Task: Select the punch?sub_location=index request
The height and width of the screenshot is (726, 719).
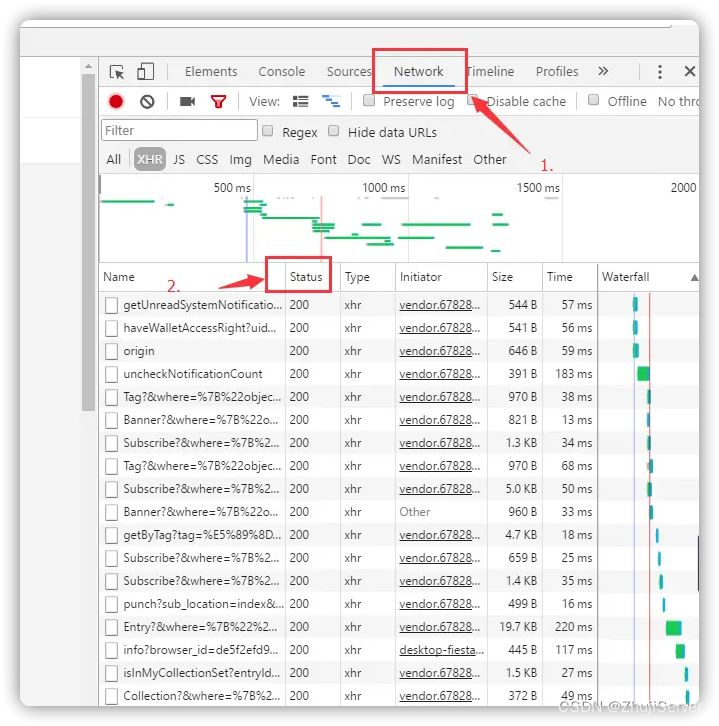Action: (203, 604)
